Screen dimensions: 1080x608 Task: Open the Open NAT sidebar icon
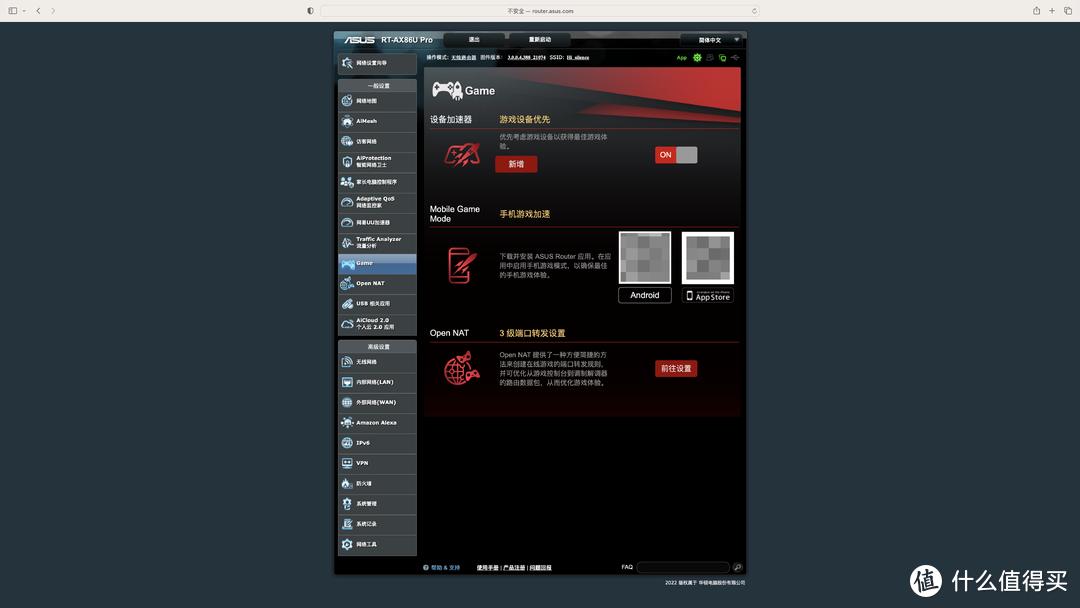tap(348, 283)
